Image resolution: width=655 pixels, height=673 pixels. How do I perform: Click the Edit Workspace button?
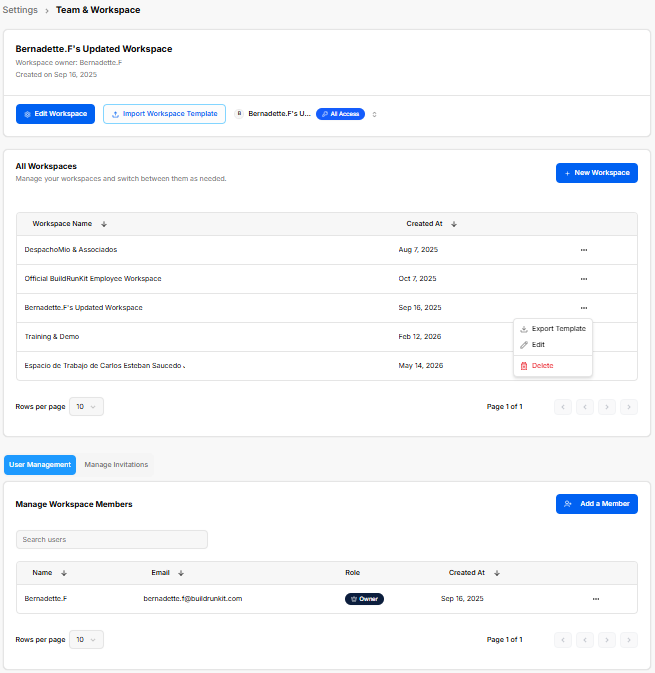click(x=55, y=114)
